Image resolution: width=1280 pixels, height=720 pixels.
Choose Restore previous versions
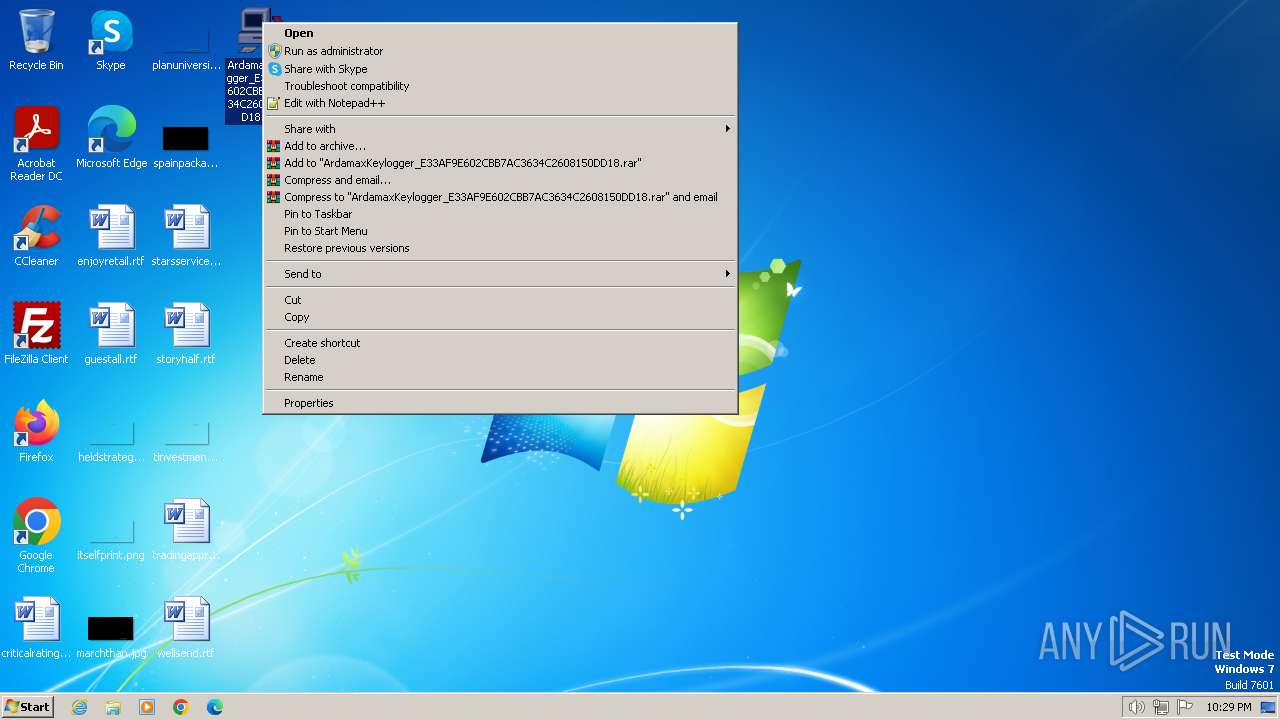[500, 248]
